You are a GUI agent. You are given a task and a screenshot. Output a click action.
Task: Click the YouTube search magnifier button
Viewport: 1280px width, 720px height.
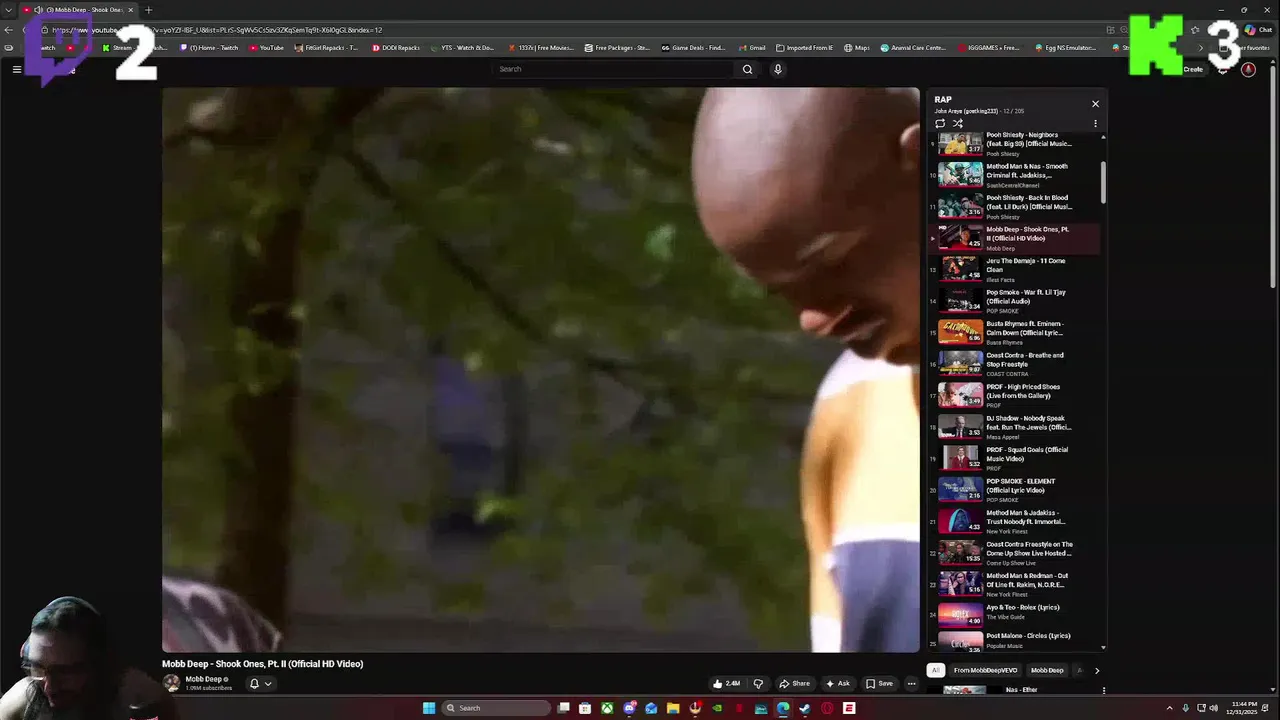point(747,69)
